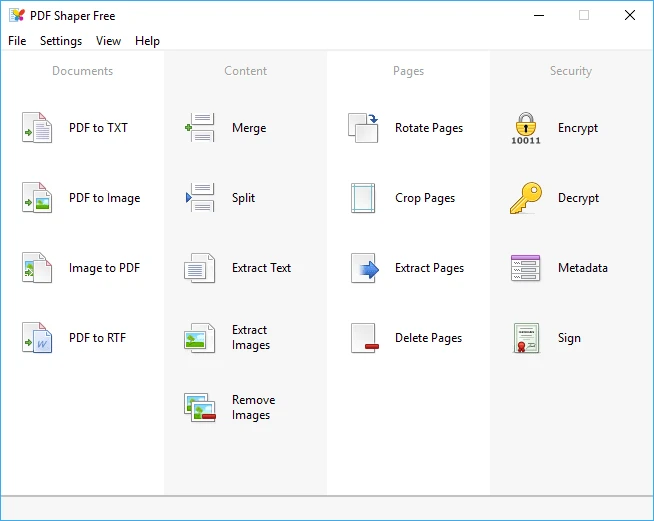This screenshot has height=521, width=654.
Task: Click the PDF to TXT document icon
Action: pyautogui.click(x=37, y=128)
